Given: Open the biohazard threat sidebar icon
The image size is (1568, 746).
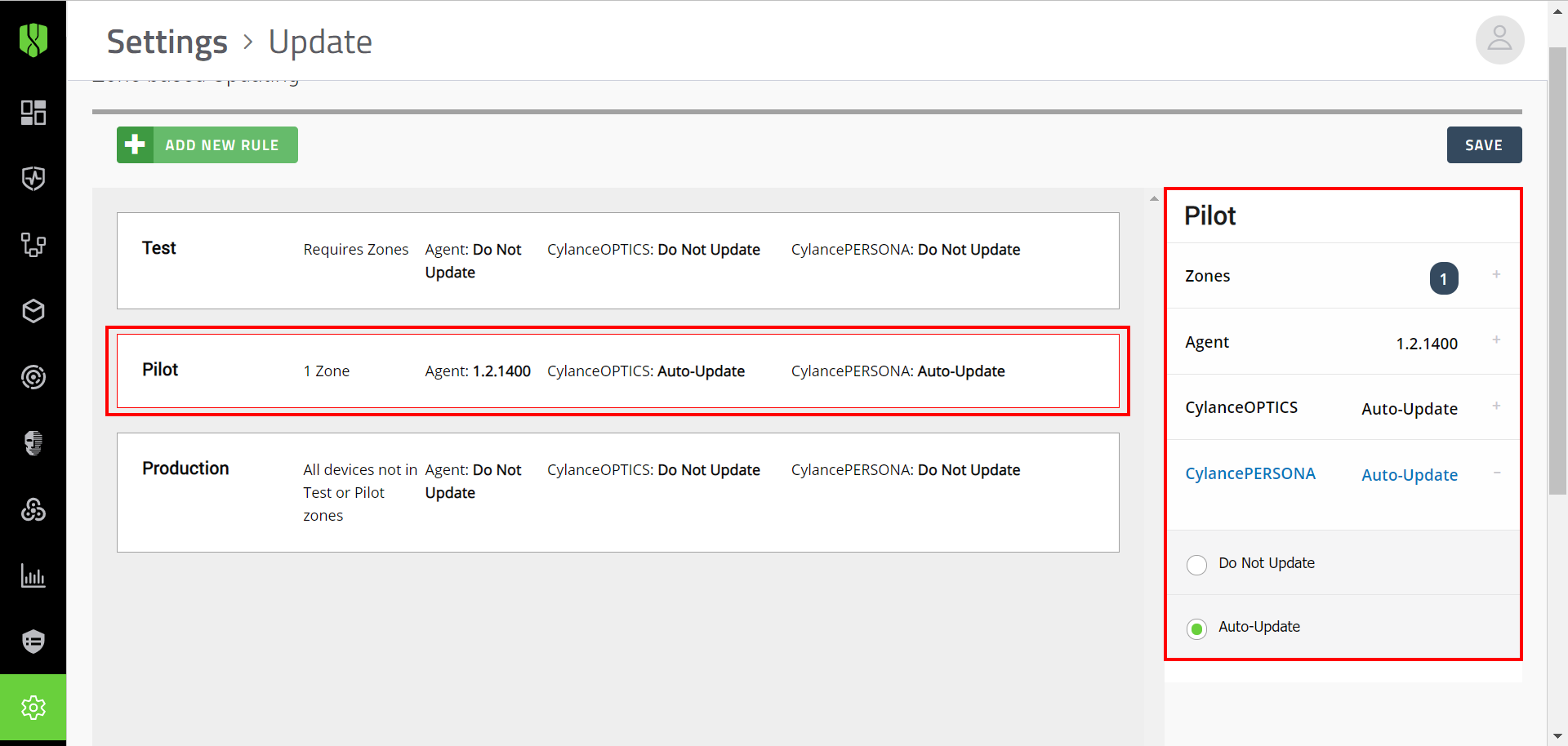Looking at the screenshot, I should (33, 509).
